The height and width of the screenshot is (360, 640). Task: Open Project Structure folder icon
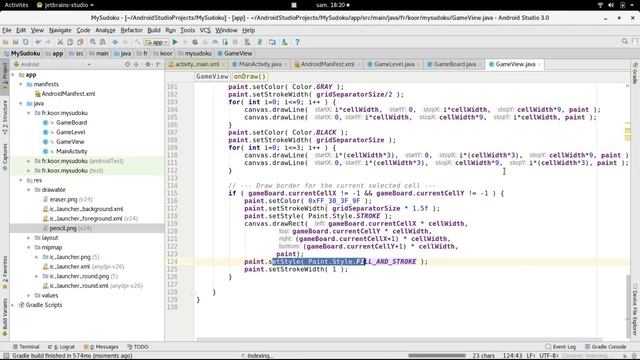(x=272, y=42)
